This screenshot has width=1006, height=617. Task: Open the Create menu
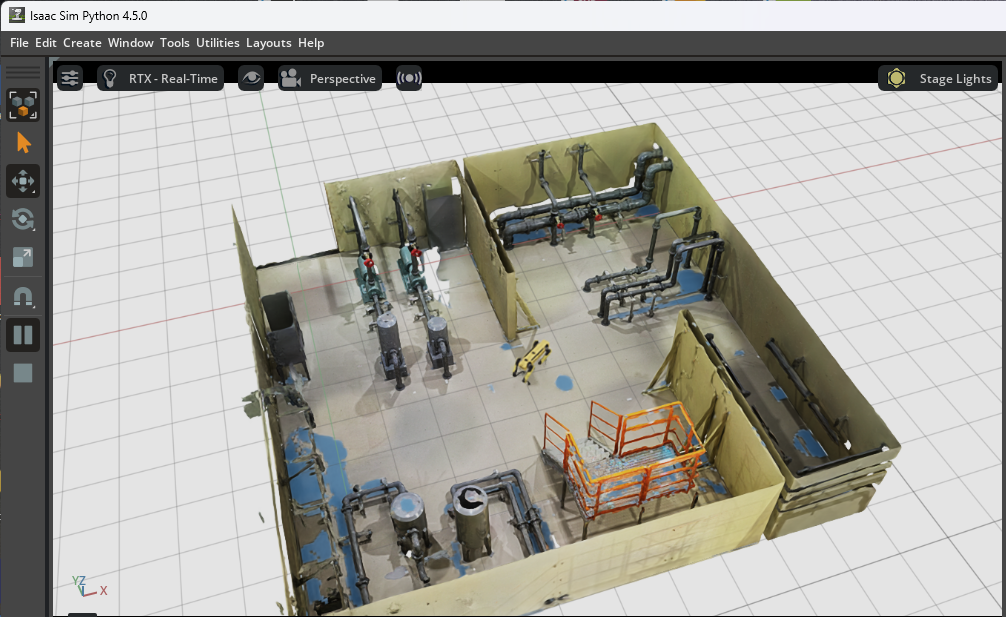click(x=82, y=43)
